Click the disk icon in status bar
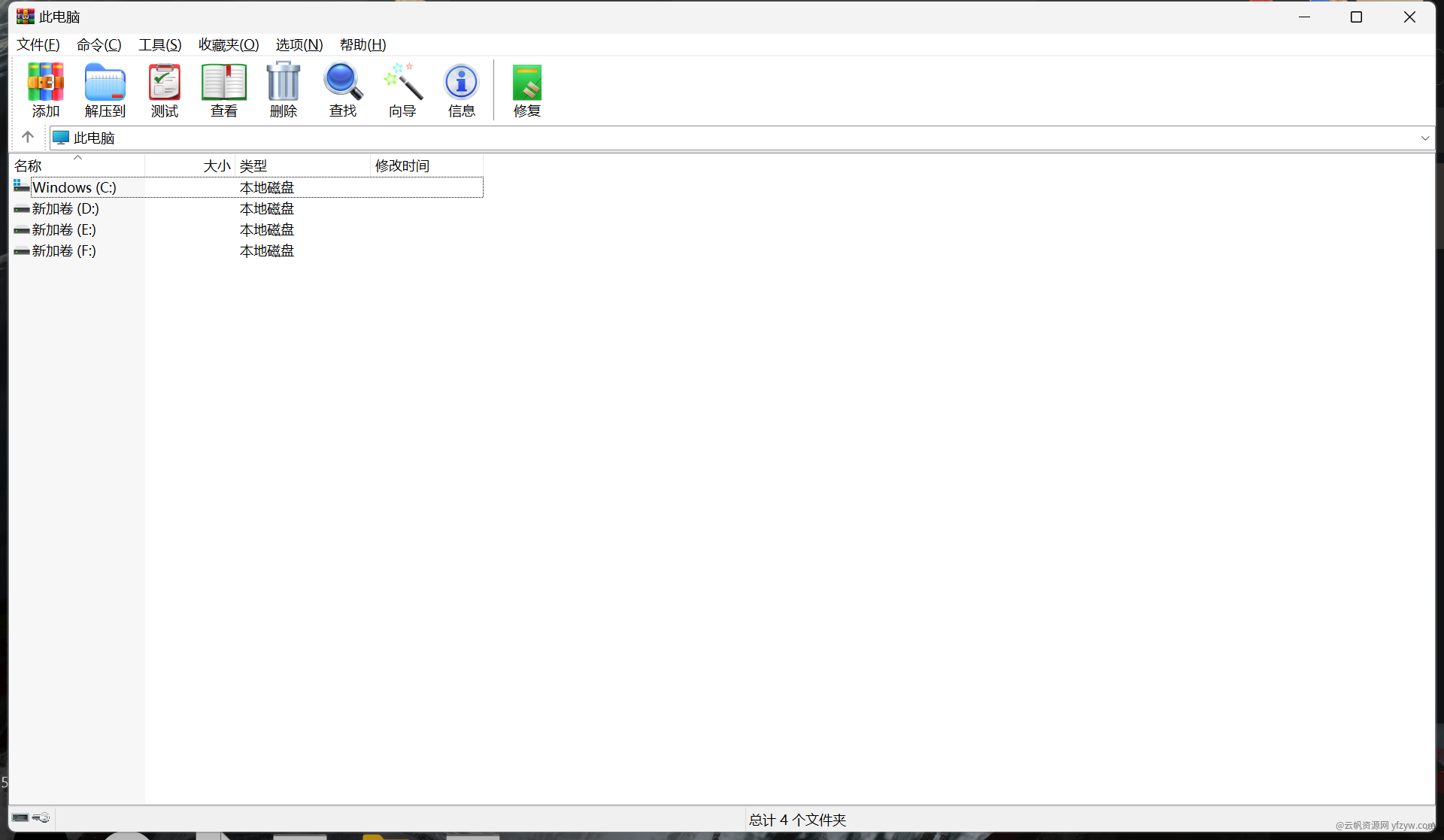 [20, 817]
